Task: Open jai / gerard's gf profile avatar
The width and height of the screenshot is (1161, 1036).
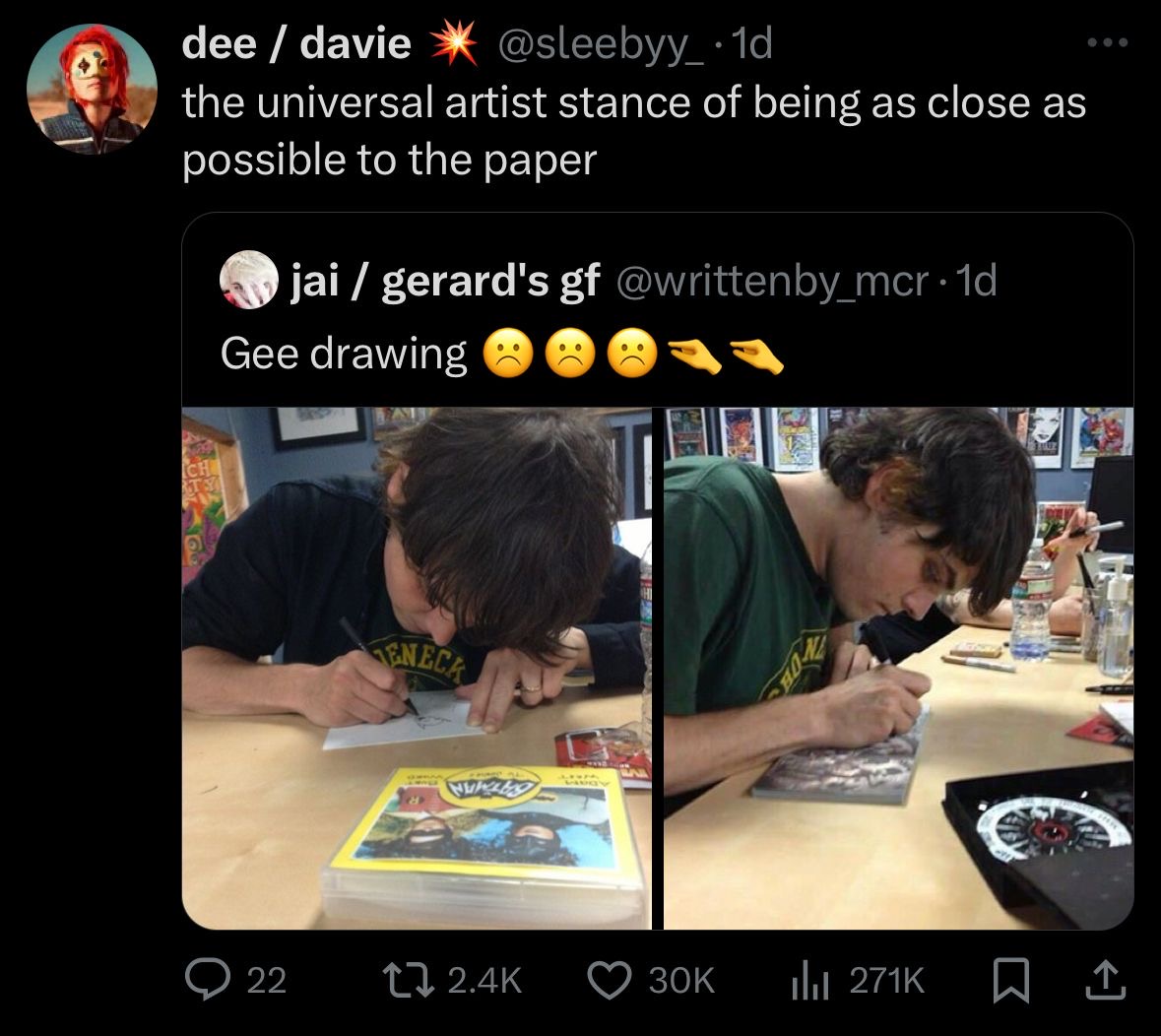Action: point(248,280)
